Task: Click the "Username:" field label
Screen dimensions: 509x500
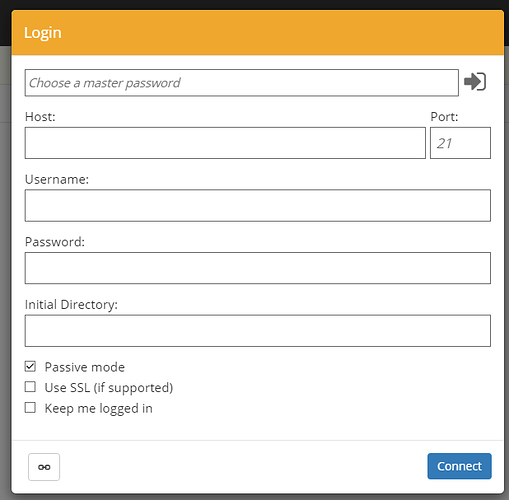Action: [57, 179]
